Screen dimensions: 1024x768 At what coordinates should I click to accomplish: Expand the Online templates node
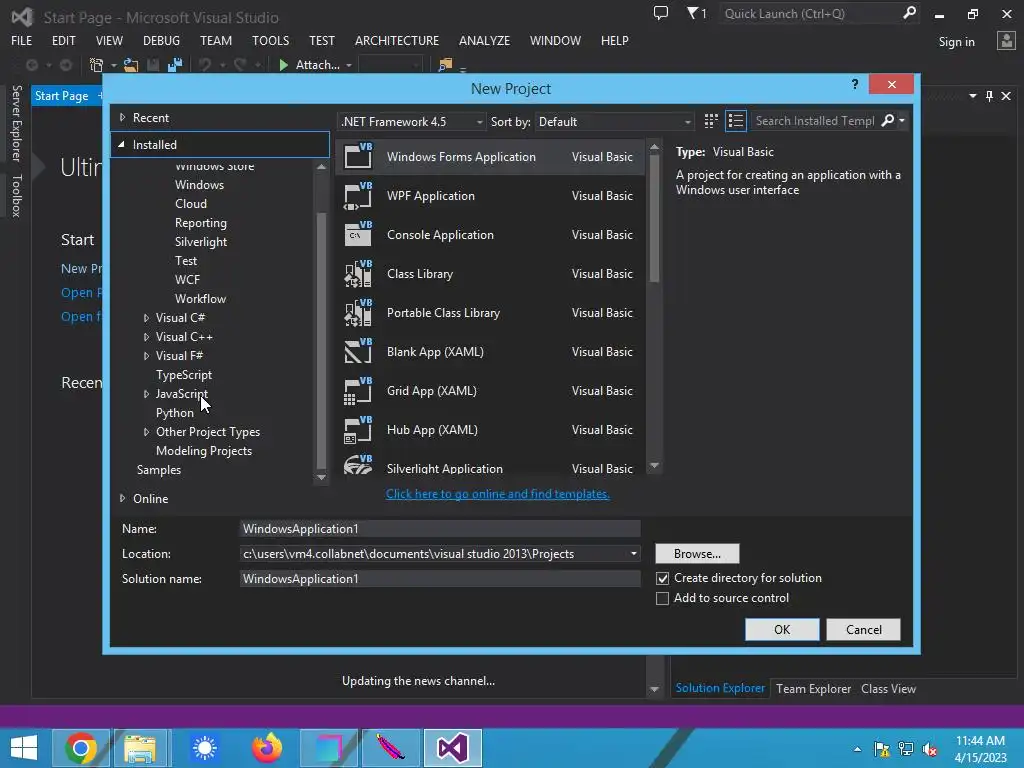[x=122, y=498]
